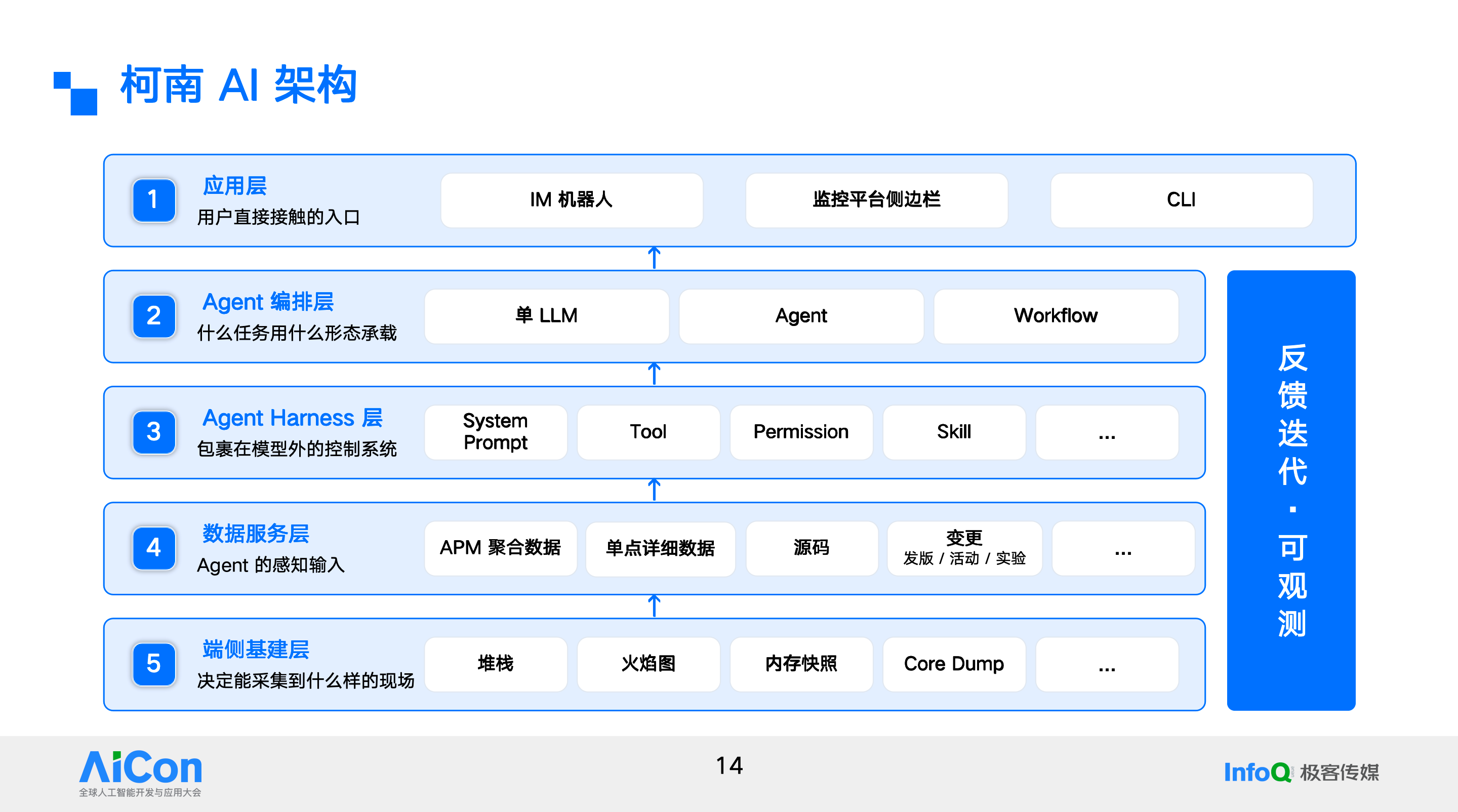Click the number 2 badge for Agent 编排层
The height and width of the screenshot is (812, 1458).
tap(153, 316)
